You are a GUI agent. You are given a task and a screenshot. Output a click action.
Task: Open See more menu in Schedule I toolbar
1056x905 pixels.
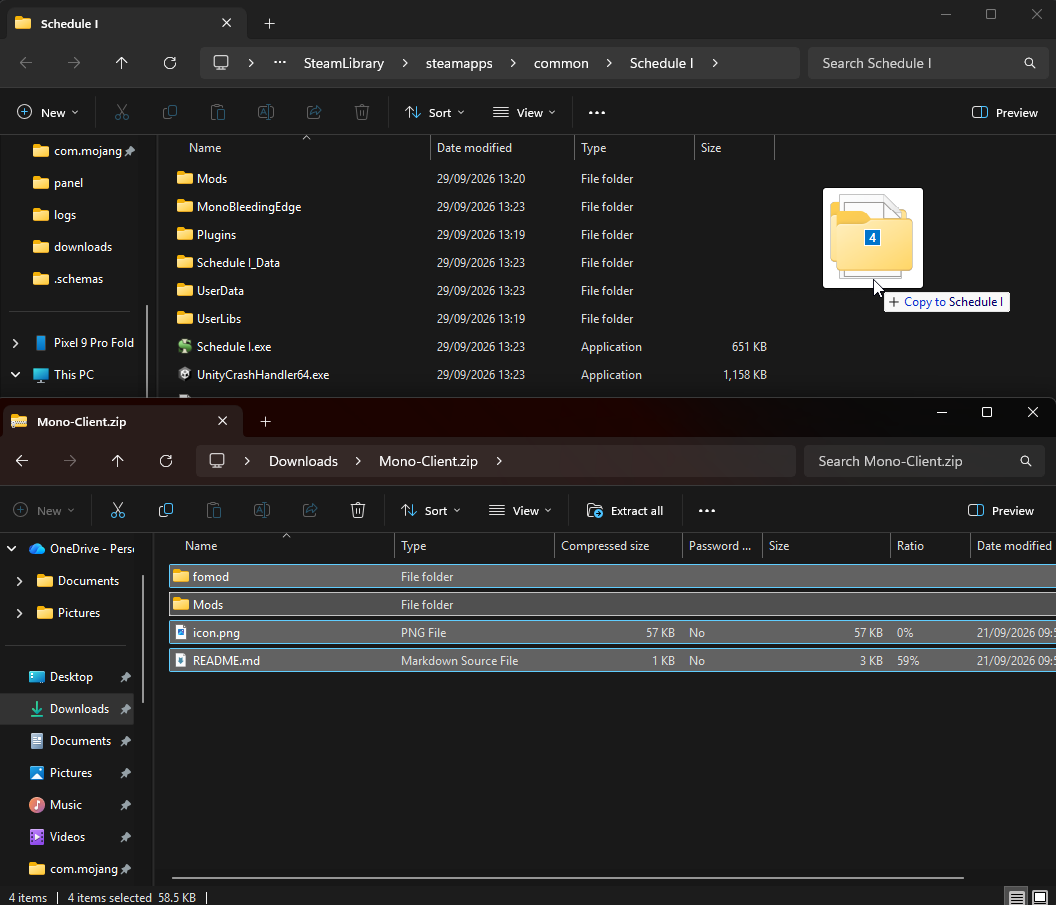pos(597,112)
